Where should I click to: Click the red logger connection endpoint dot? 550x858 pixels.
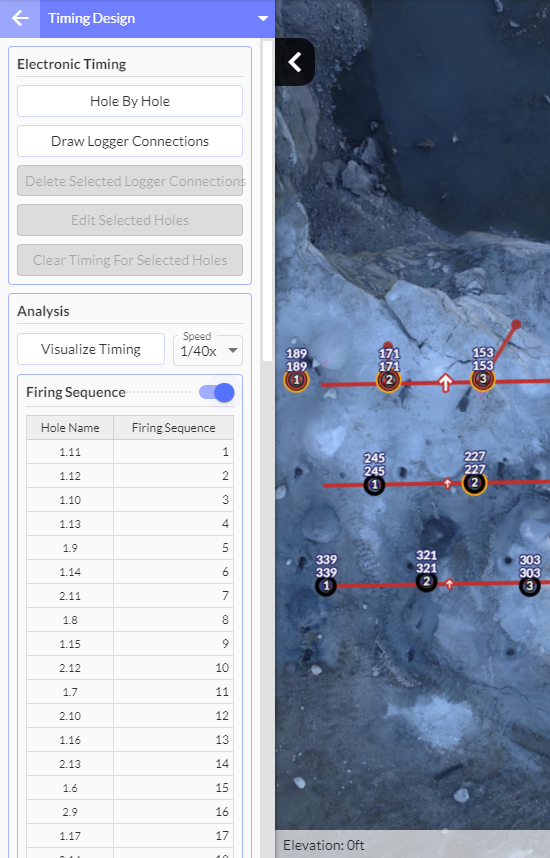click(516, 325)
